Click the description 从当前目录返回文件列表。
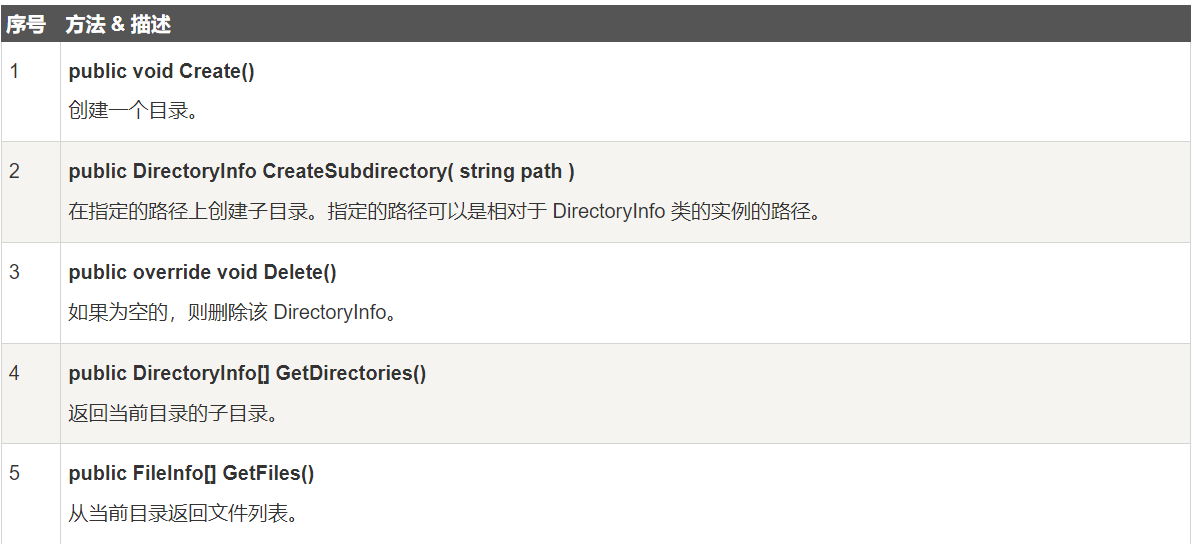 click(183, 514)
